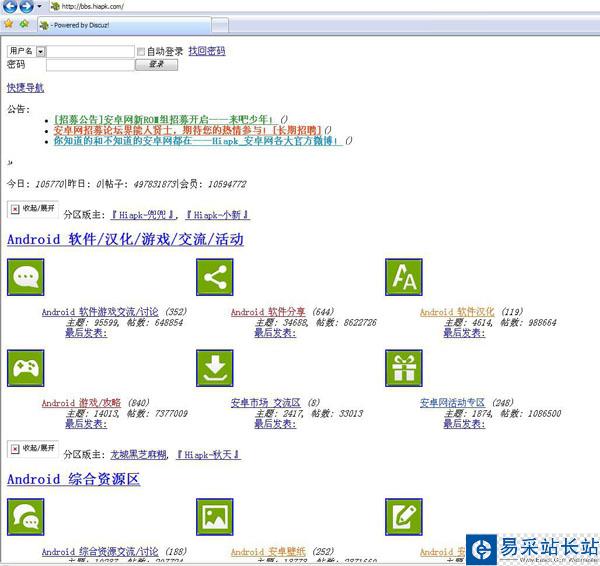Open Android 综合资源交流/讨论 forum

[100, 552]
